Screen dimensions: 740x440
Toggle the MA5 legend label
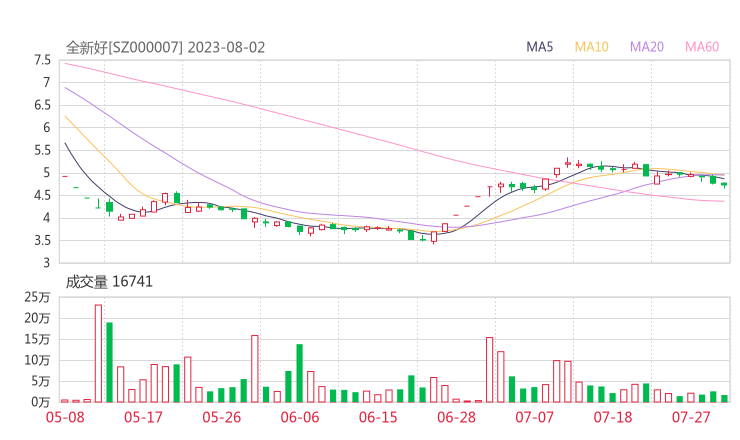click(539, 47)
